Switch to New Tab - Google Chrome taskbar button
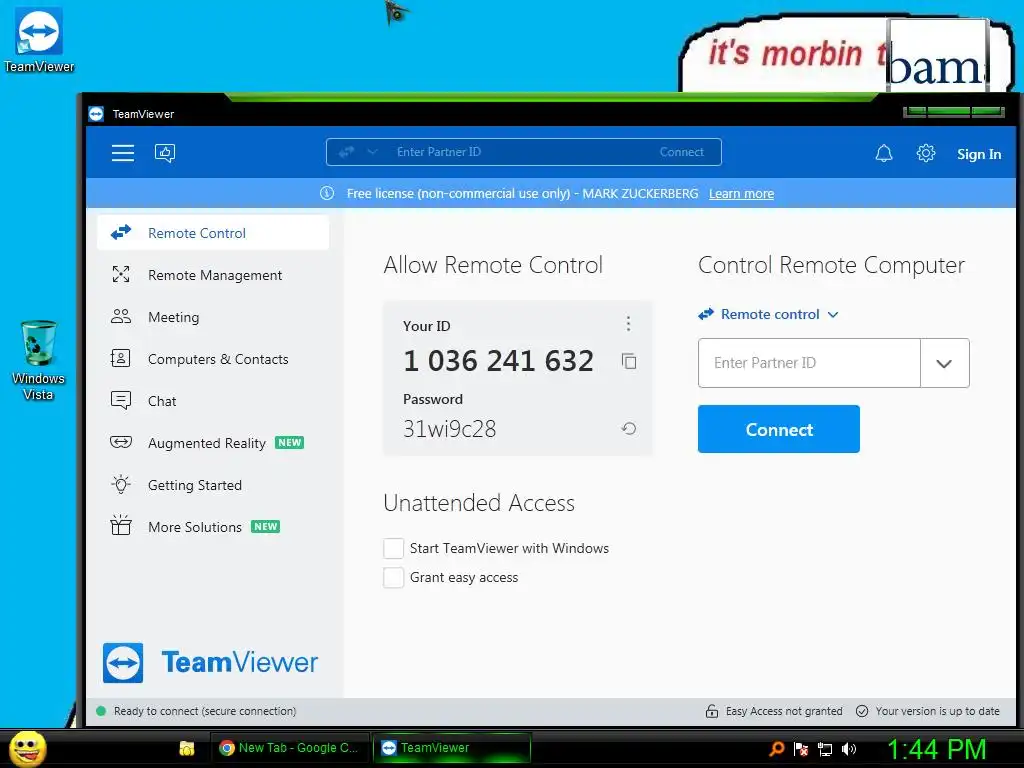Screen dimensions: 1024x768 tap(290, 748)
